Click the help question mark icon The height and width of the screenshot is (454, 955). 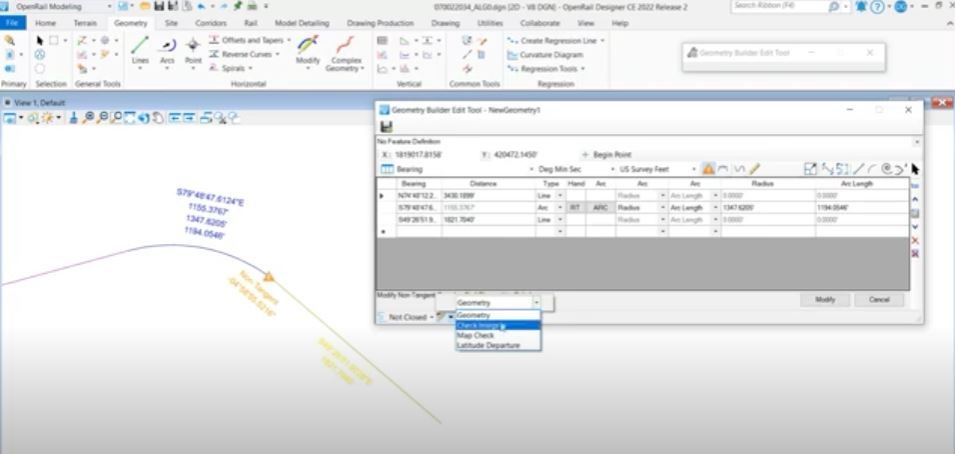click(x=878, y=6)
